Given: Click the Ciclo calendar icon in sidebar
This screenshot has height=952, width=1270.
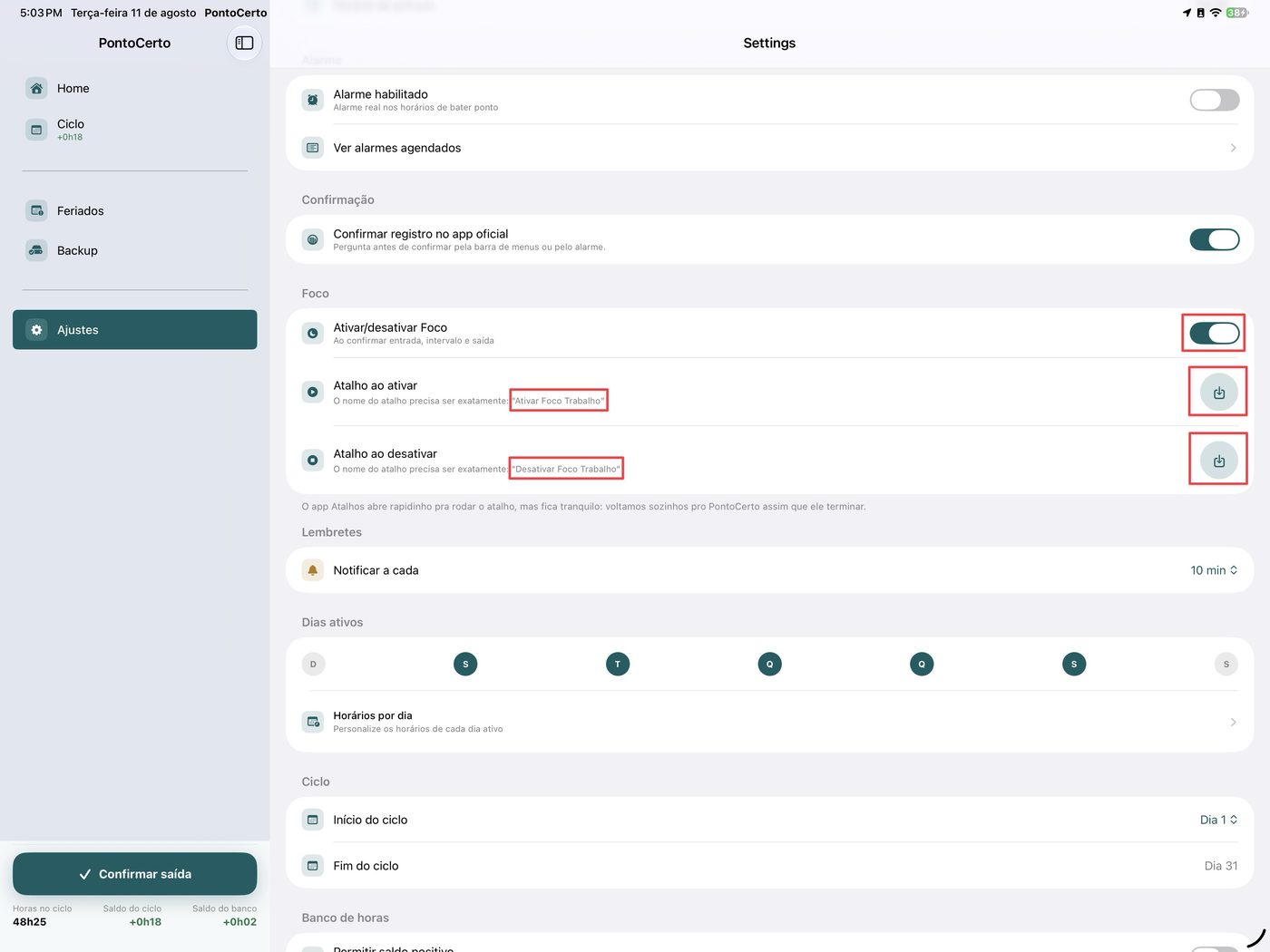Looking at the screenshot, I should click(x=36, y=130).
